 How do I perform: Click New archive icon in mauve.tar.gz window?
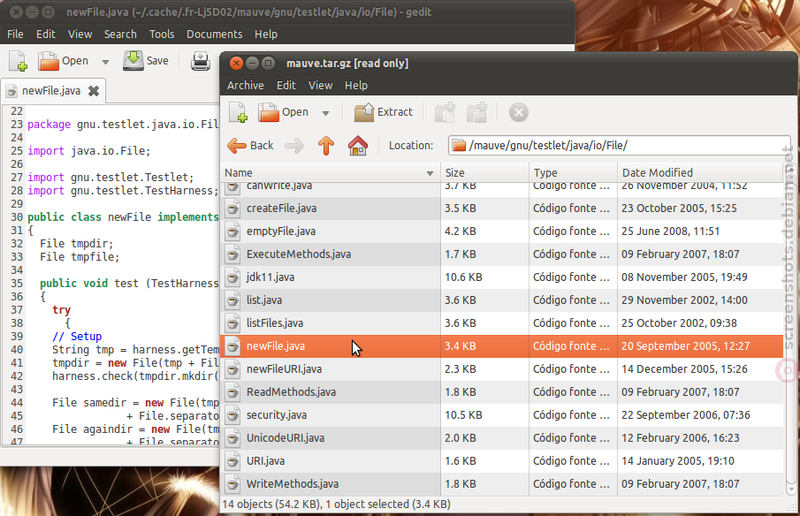(238, 112)
